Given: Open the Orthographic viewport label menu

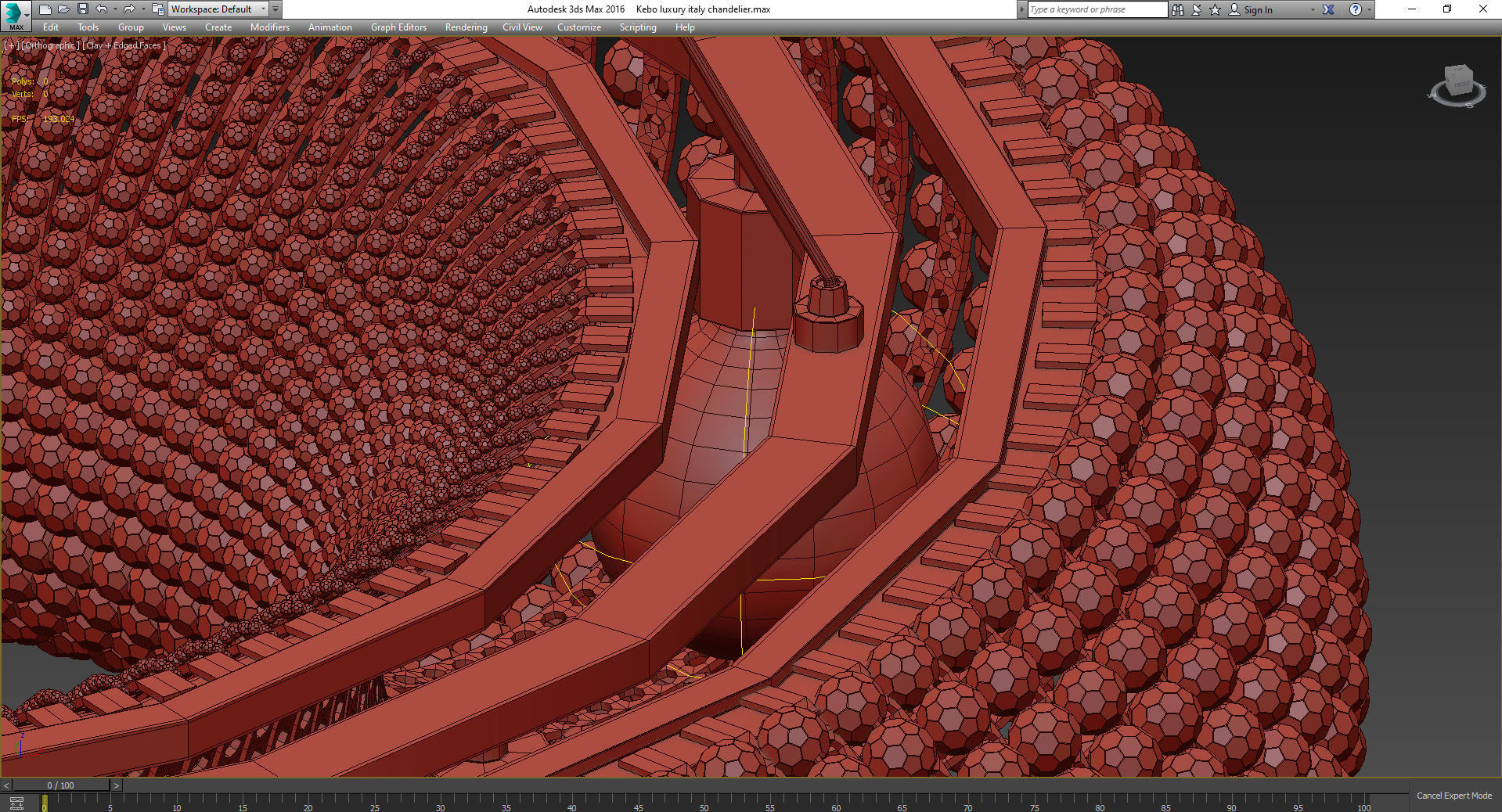Looking at the screenshot, I should coord(49,45).
